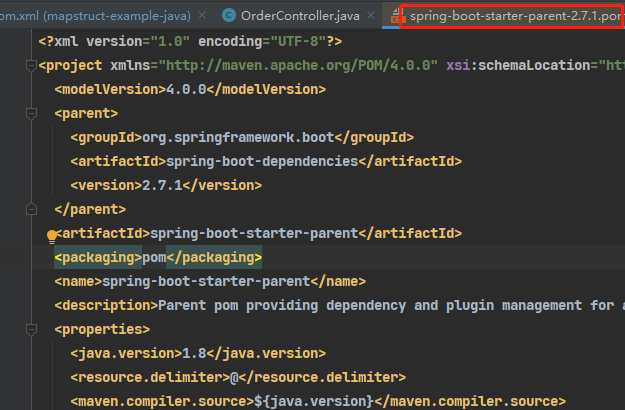Fold the properties section

30,329
